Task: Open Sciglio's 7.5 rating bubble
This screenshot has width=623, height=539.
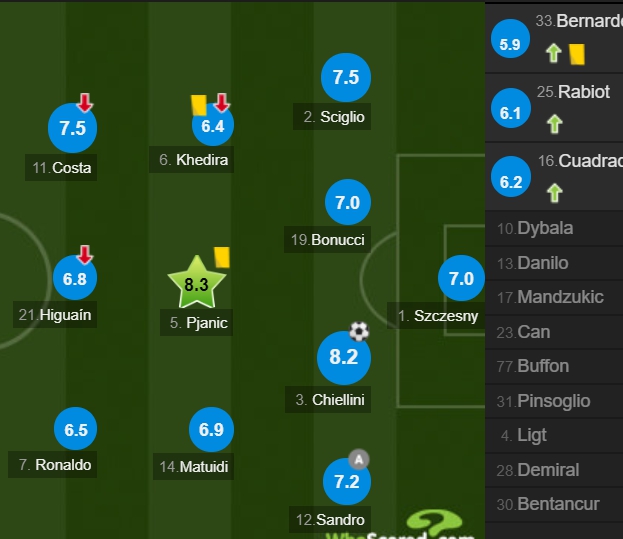Action: coord(346,77)
